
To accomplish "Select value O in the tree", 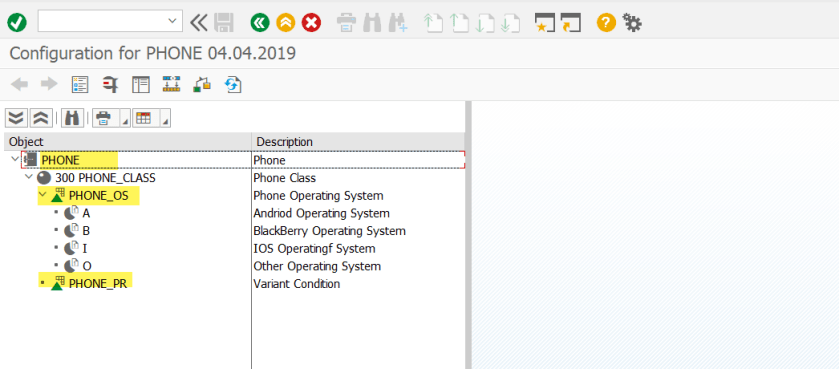I will tap(87, 266).
